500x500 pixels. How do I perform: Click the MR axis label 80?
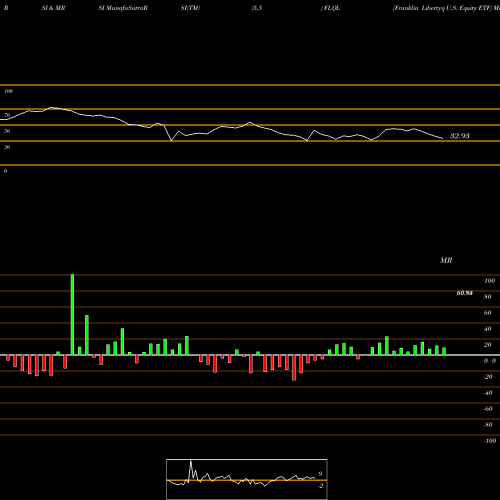pos(488,297)
